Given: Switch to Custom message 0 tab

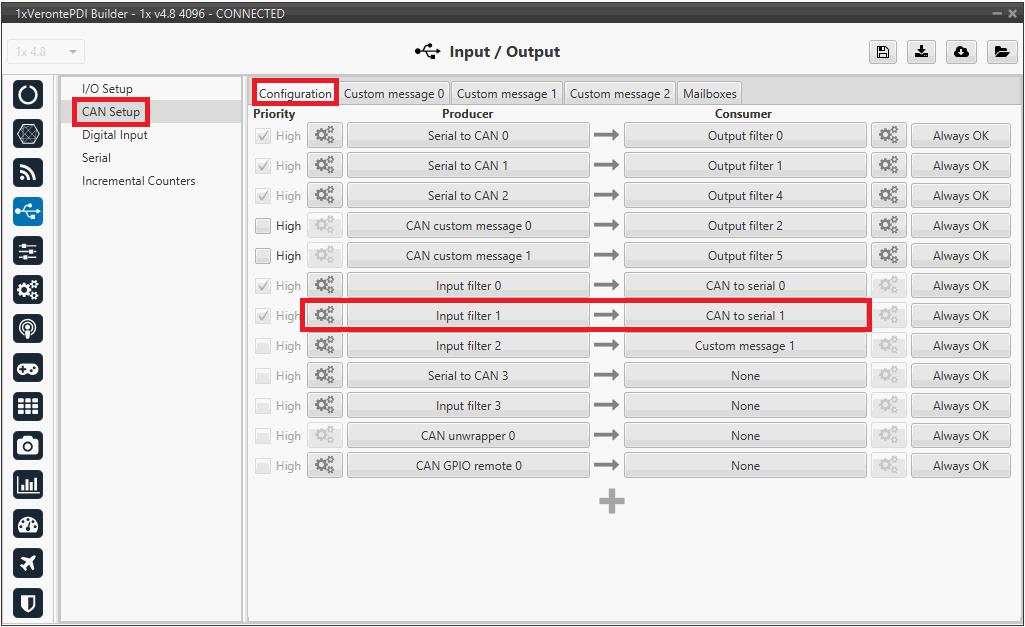Looking at the screenshot, I should 394,93.
